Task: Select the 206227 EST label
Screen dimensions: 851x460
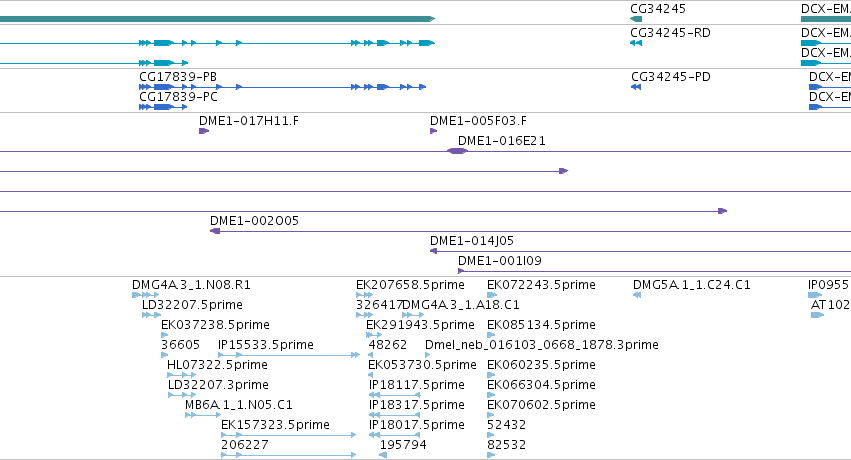Action: click(245, 445)
